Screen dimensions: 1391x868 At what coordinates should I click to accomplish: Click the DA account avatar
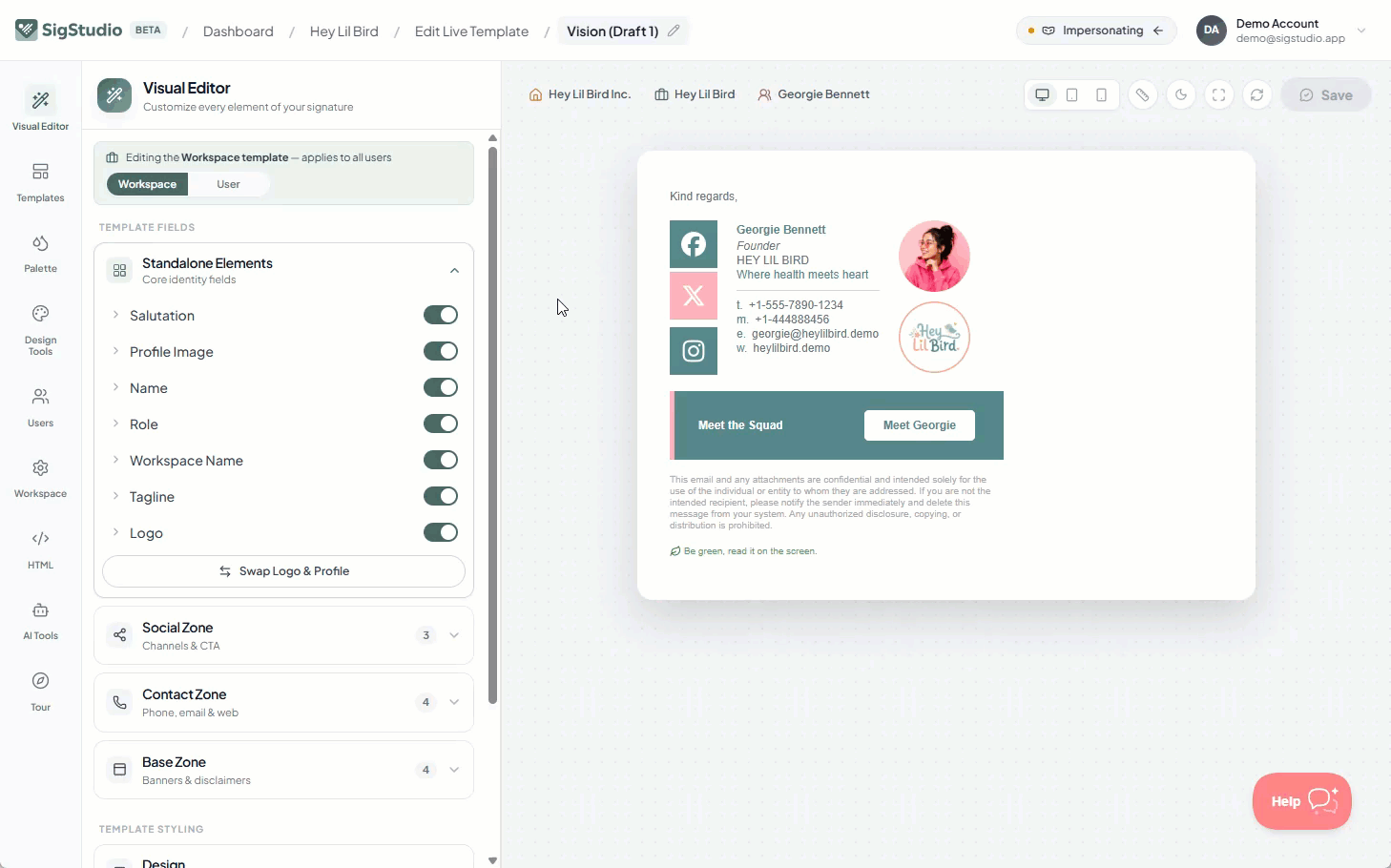[1212, 30]
